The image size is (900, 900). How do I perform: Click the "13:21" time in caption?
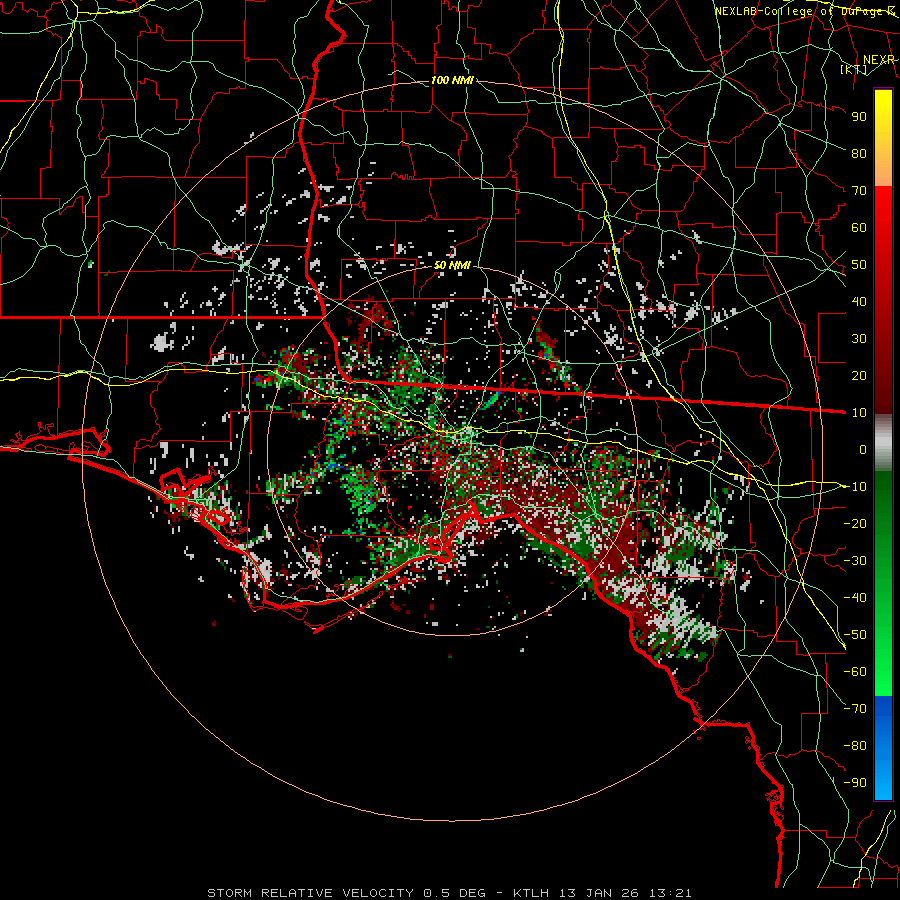pyautogui.click(x=670, y=893)
